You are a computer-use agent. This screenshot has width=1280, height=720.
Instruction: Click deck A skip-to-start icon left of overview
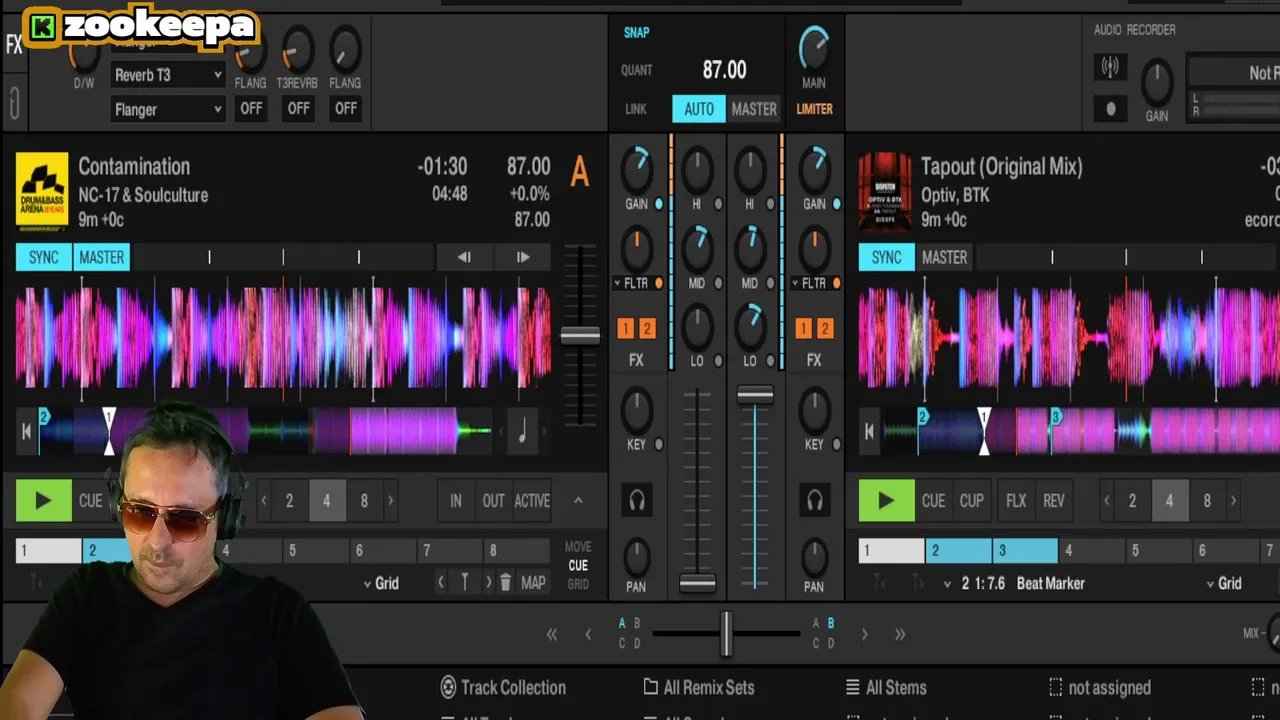coord(26,432)
